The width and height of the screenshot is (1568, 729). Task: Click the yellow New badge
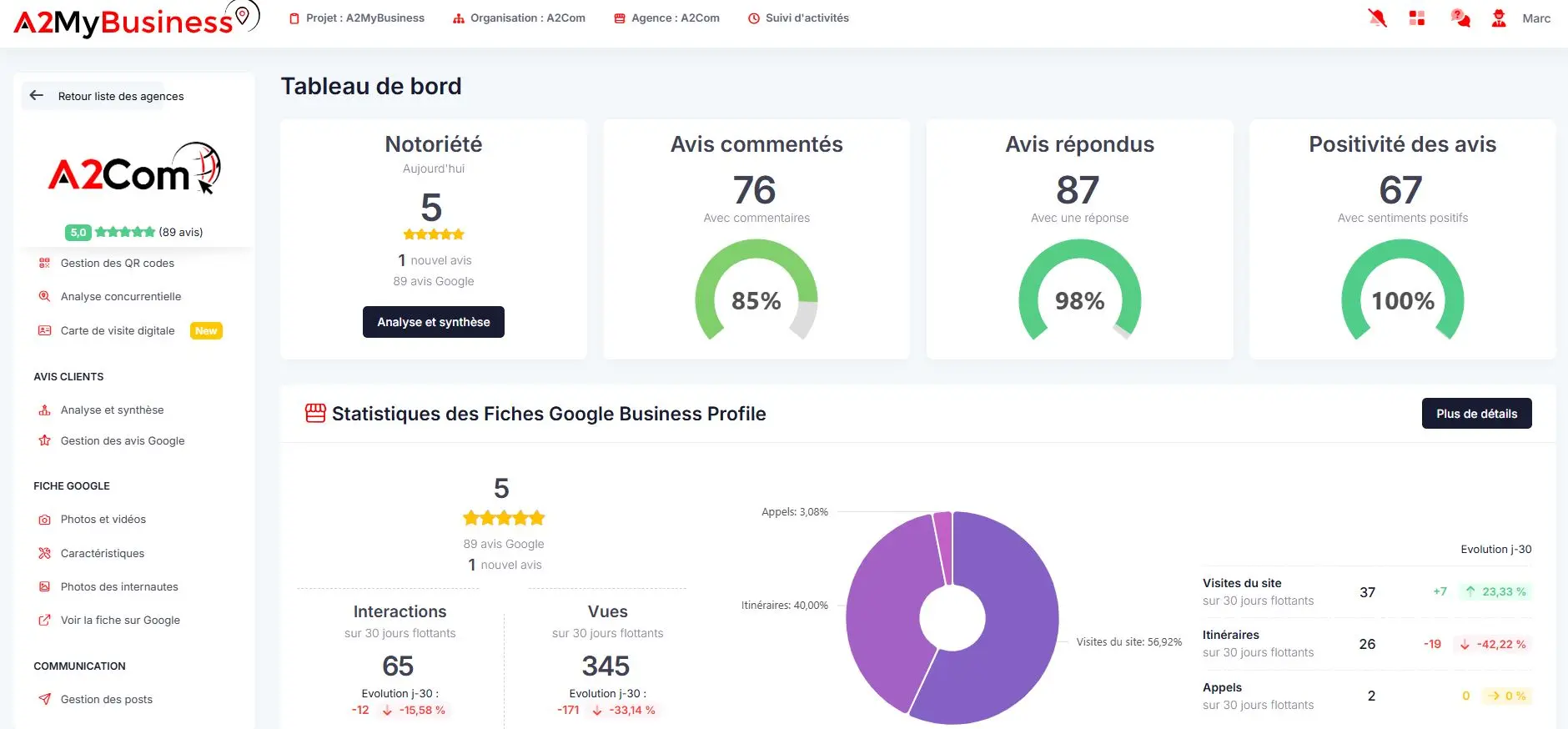click(206, 331)
